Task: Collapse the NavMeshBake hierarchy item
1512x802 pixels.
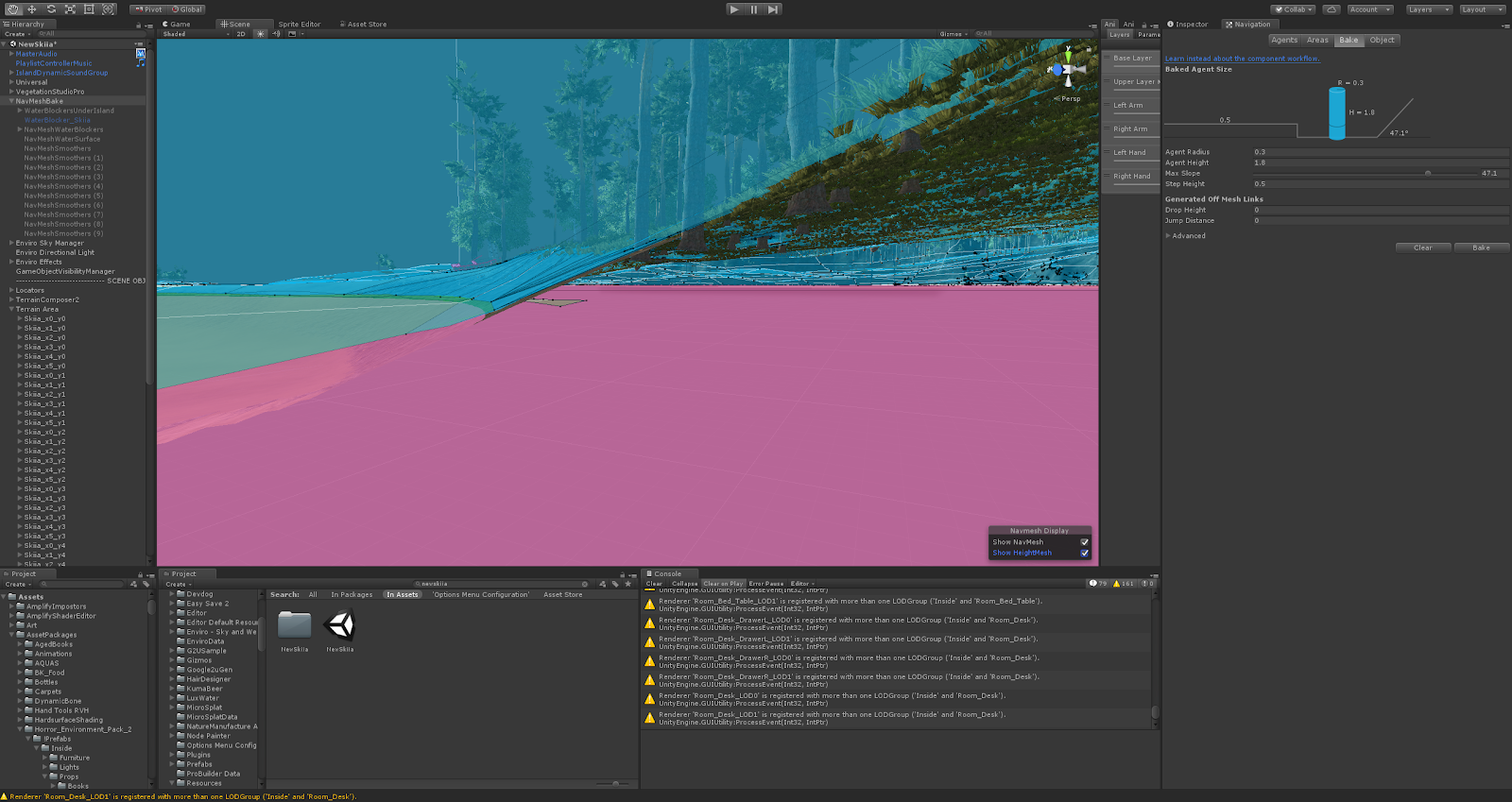Action: (x=12, y=101)
